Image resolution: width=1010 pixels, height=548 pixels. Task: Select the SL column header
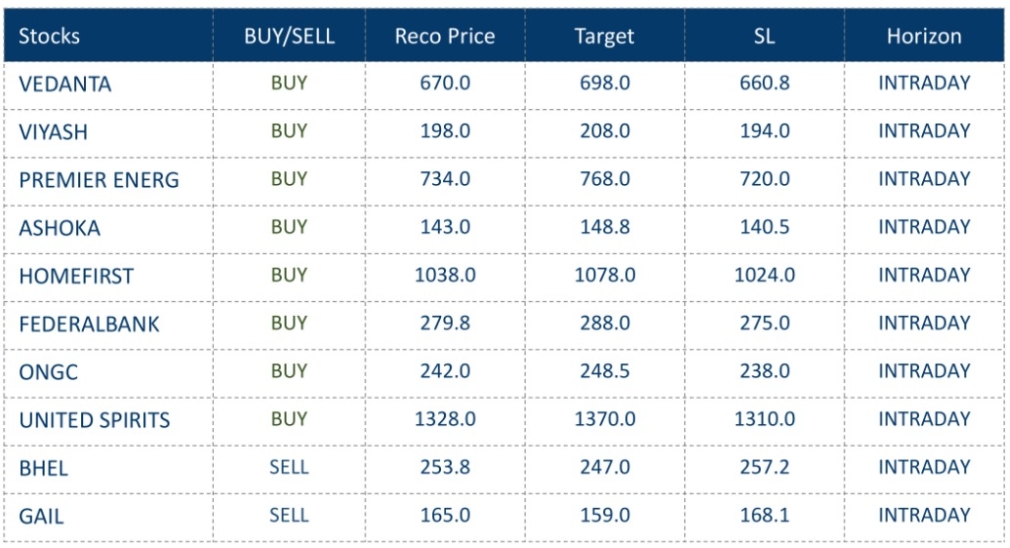point(764,36)
